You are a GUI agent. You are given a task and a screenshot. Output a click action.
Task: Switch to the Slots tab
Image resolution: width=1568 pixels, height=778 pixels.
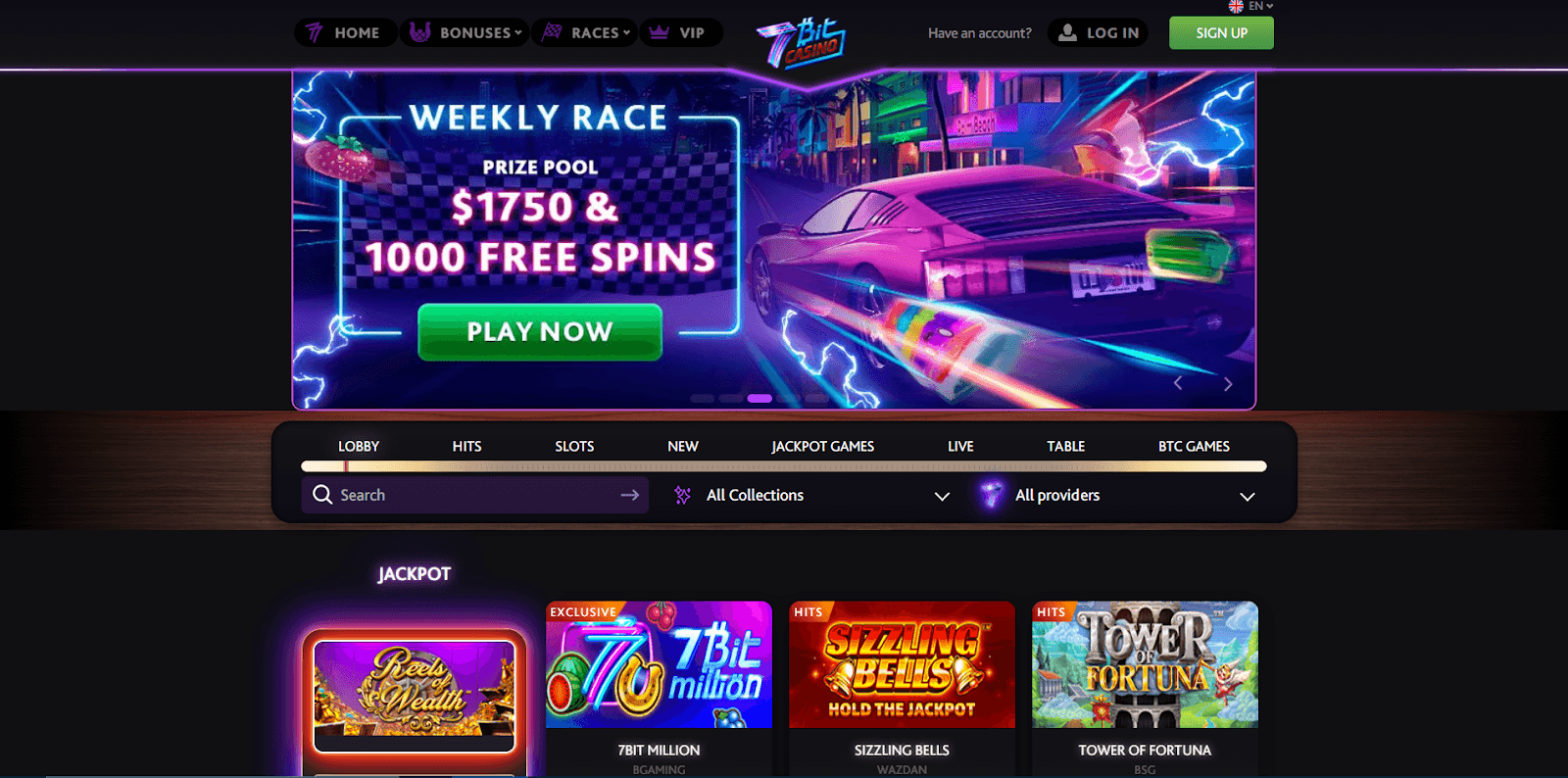574,446
